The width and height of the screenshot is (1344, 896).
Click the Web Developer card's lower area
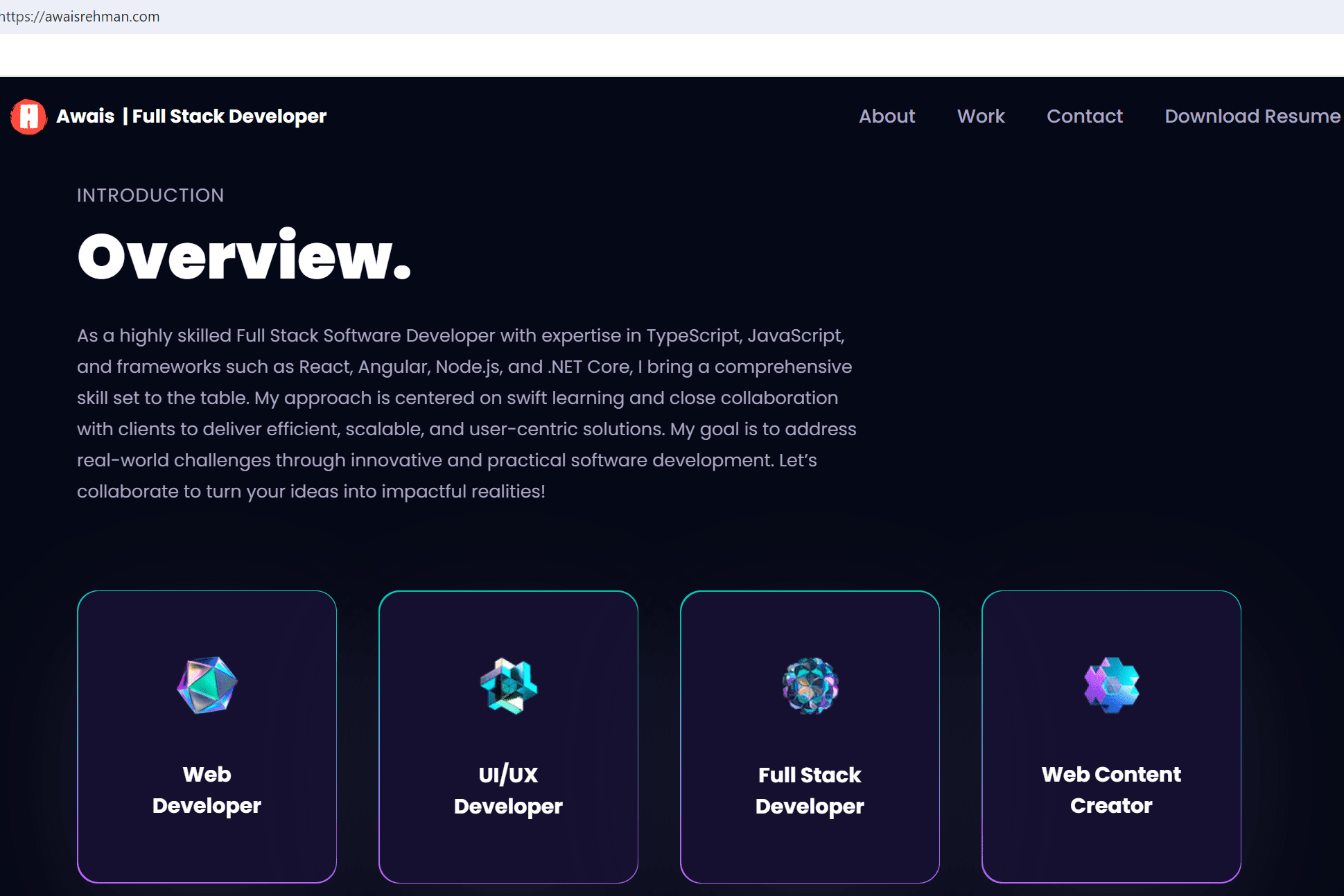207,852
